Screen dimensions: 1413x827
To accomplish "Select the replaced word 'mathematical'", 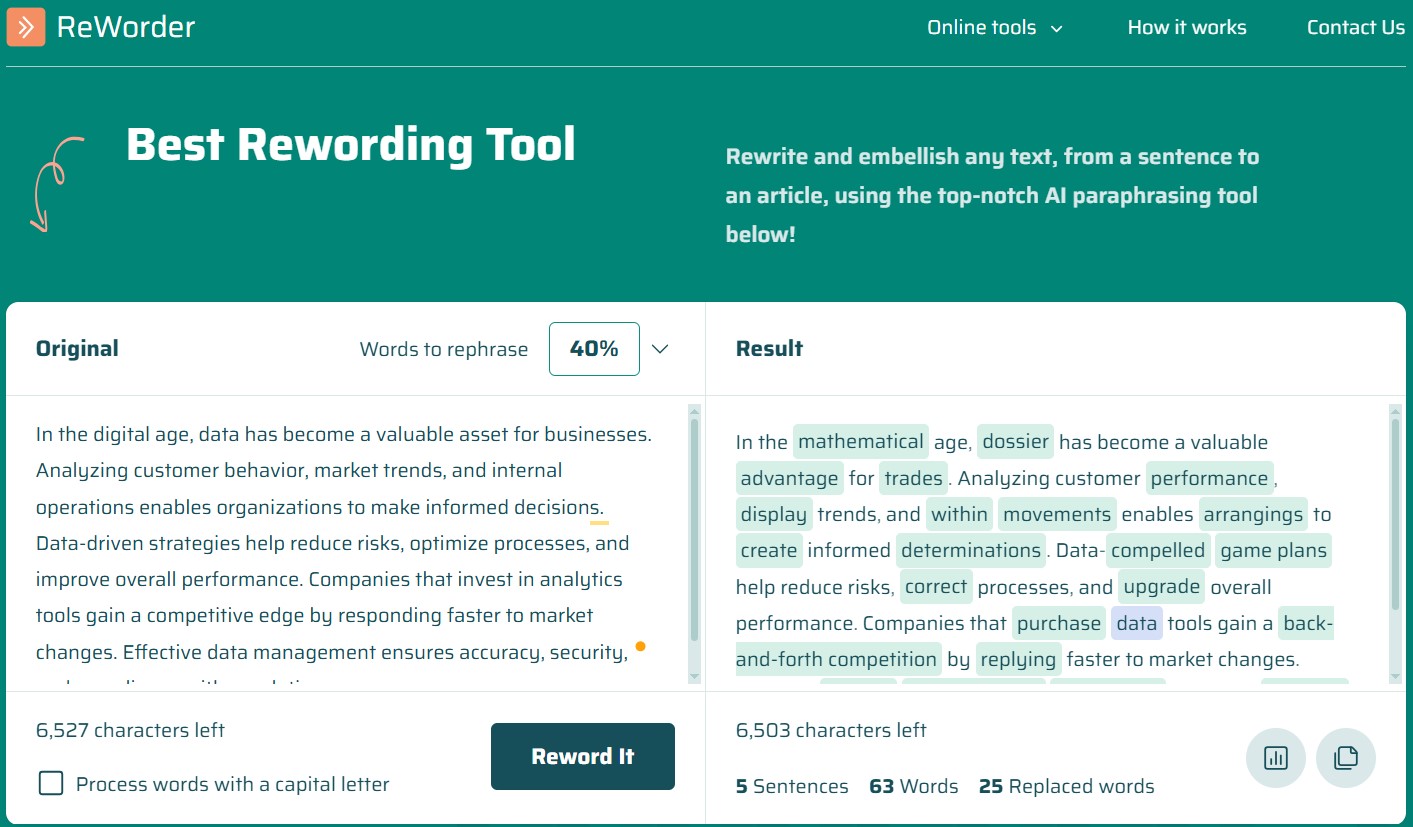I will [x=861, y=441].
